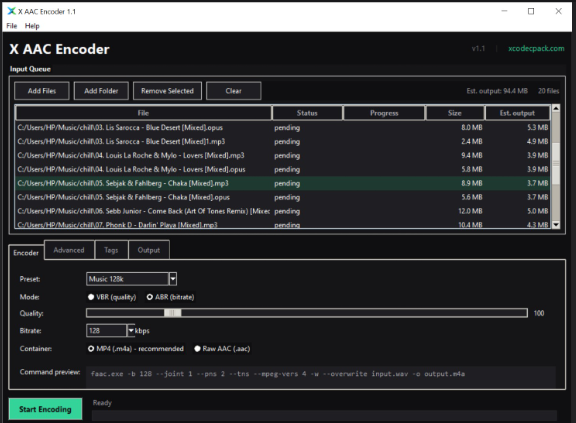Click the 8.0 MB size cell
The width and height of the screenshot is (576, 423).
[472, 127]
